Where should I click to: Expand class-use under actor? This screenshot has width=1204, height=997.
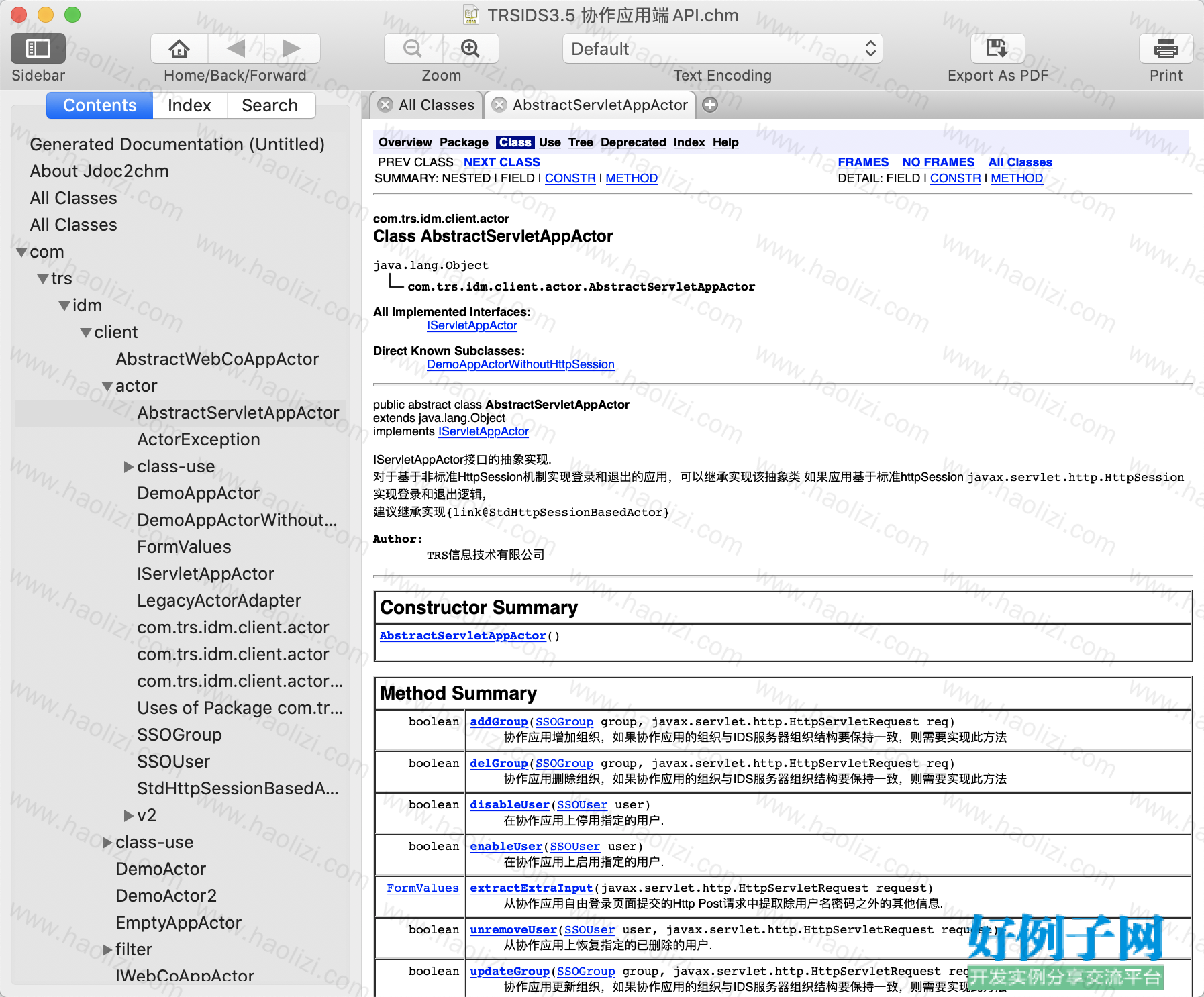129,467
